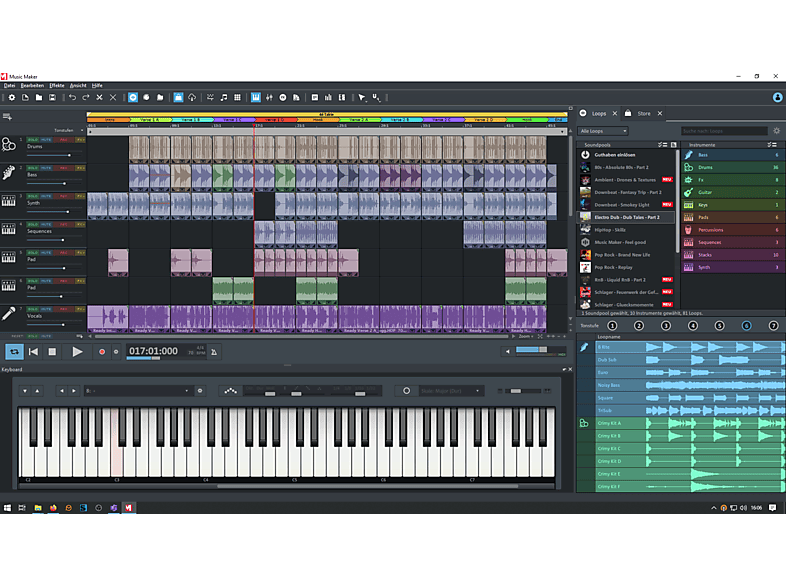This screenshot has height=587, width=786.
Task: Click the music note toolbar icon
Action: [x=224, y=98]
